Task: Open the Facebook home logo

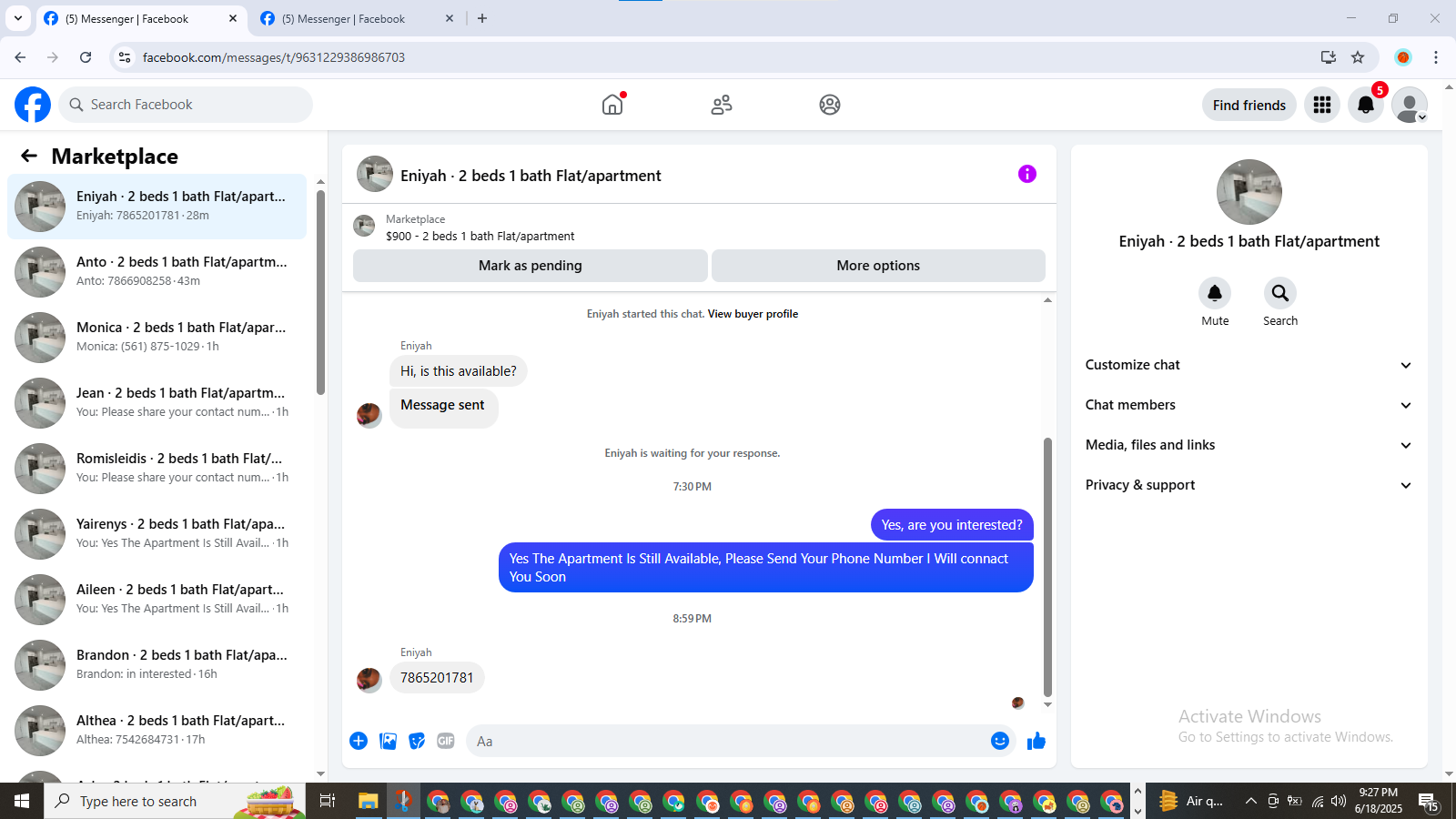Action: [33, 105]
